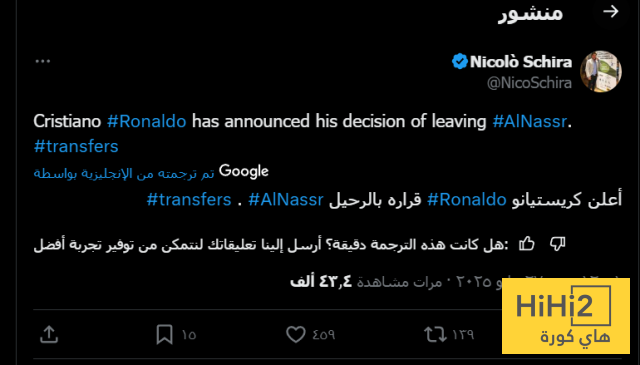Click the HiHi2 logo watermark
The width and height of the screenshot is (640, 365).
pyautogui.click(x=566, y=316)
